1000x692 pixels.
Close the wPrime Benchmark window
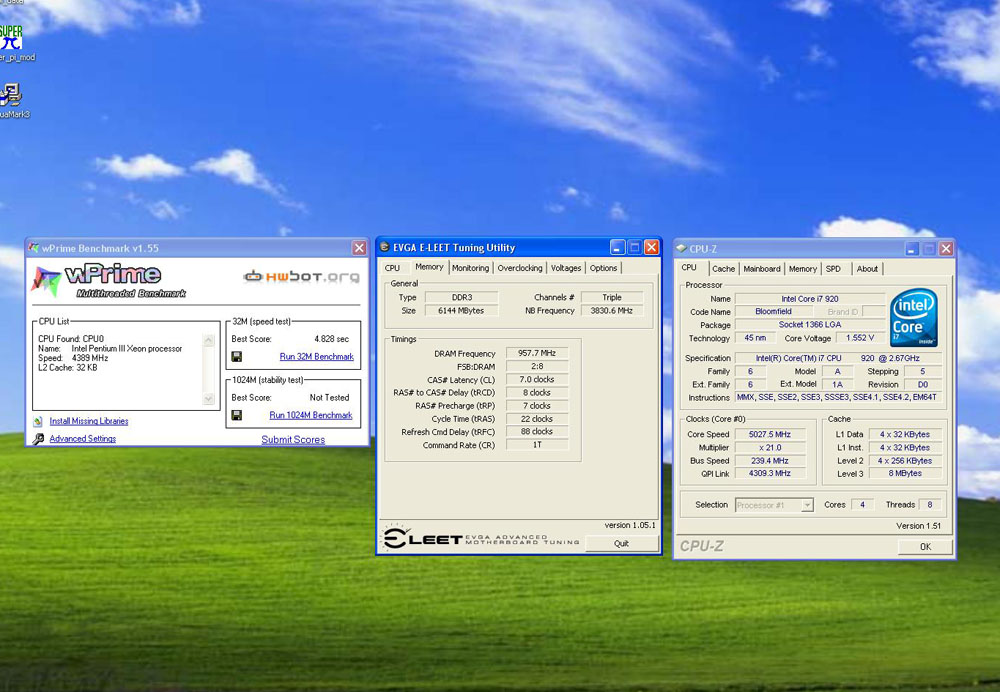[359, 248]
